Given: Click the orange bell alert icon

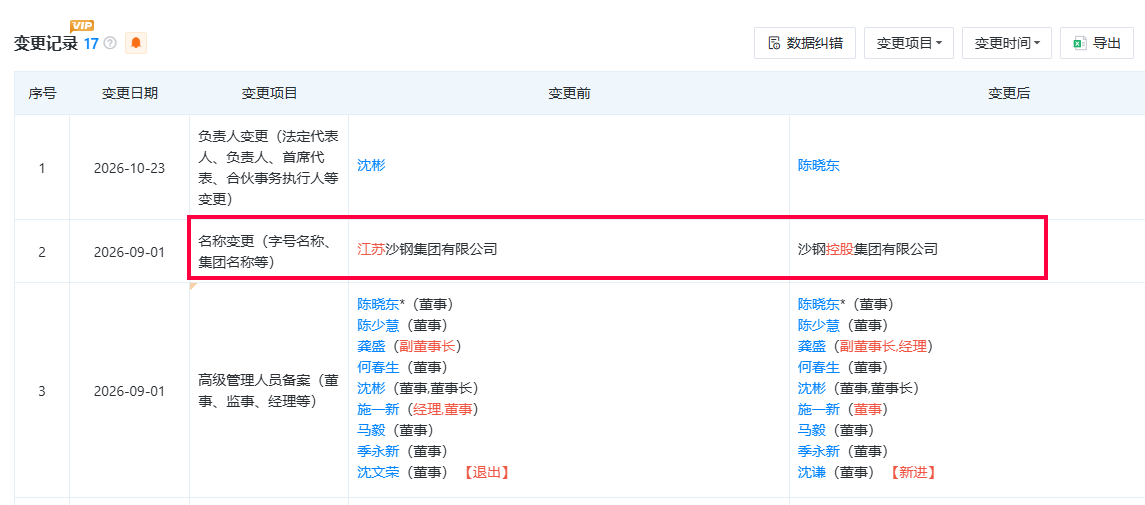Looking at the screenshot, I should point(136,43).
